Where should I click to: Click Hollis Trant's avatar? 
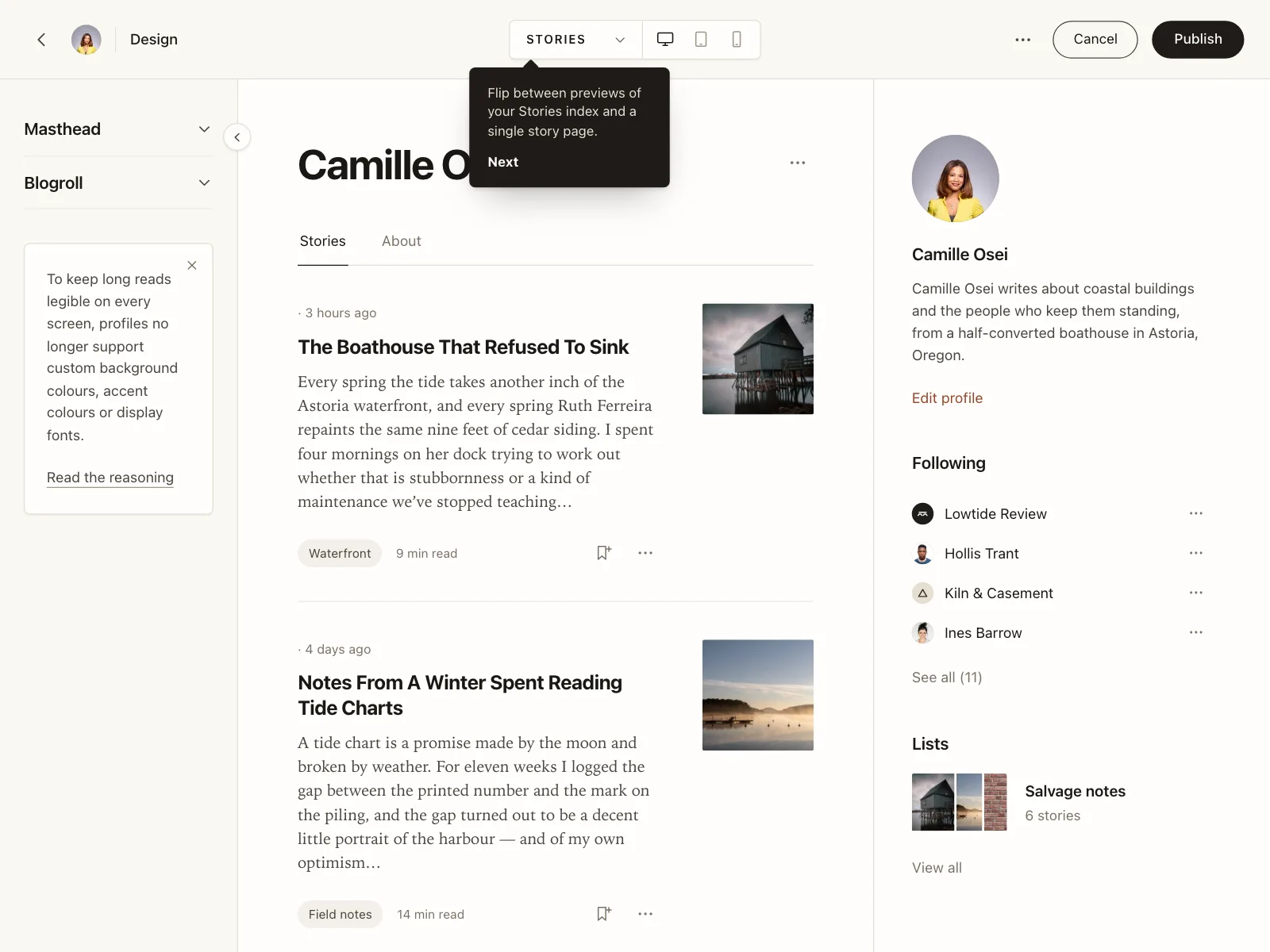[922, 554]
